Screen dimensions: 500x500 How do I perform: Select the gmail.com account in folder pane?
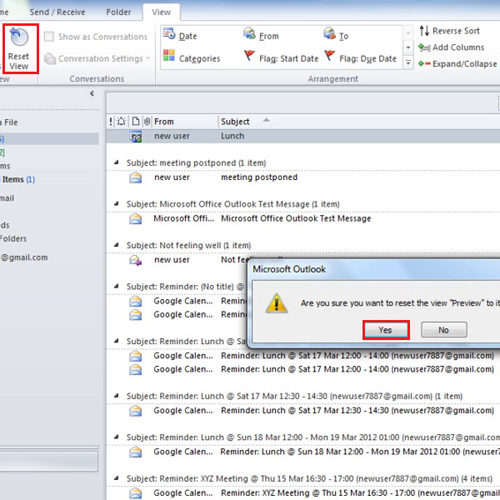click(x=24, y=257)
